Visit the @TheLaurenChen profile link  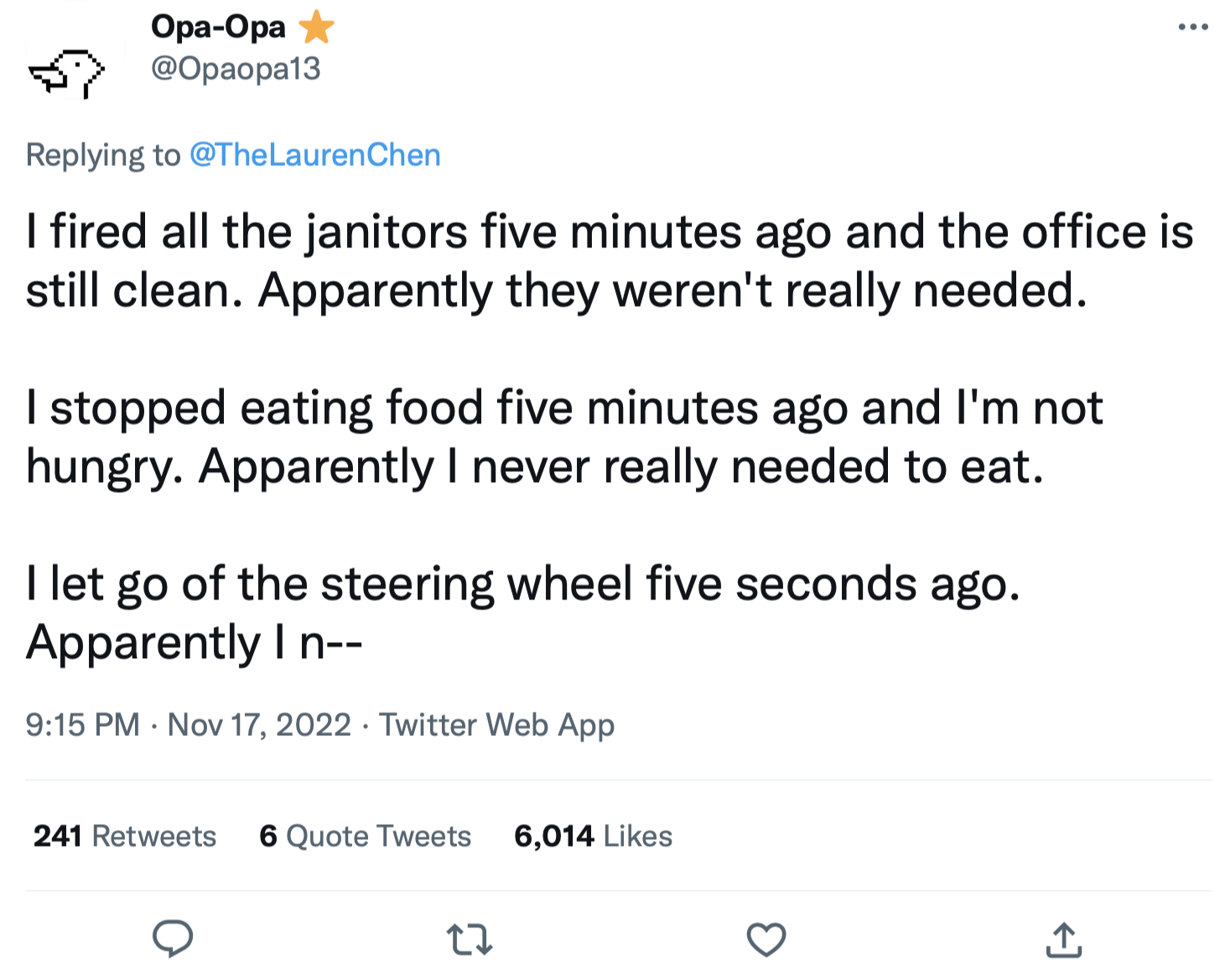click(314, 155)
